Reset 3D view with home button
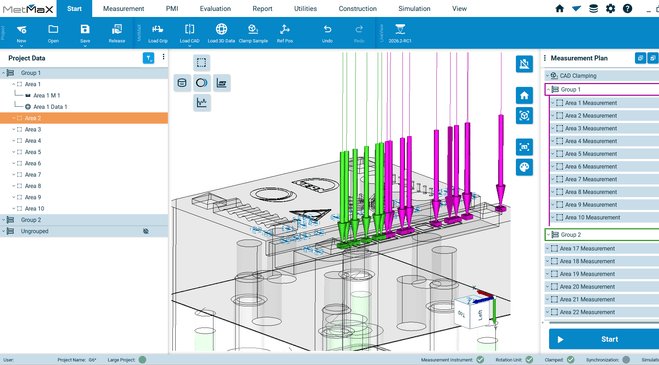The image size is (659, 365). tap(524, 95)
